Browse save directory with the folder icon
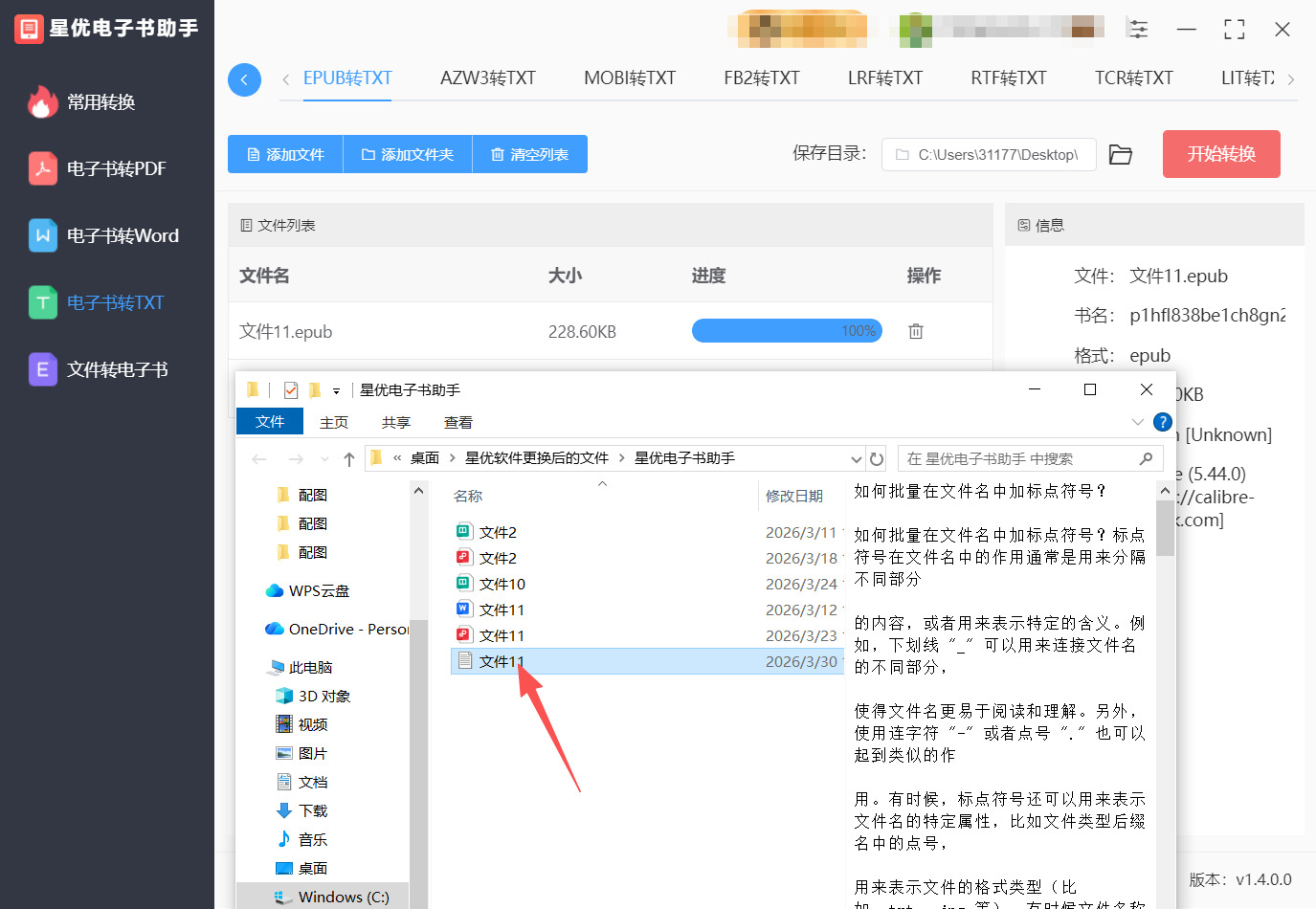Screen dimensions: 1316x909 [x=1121, y=155]
